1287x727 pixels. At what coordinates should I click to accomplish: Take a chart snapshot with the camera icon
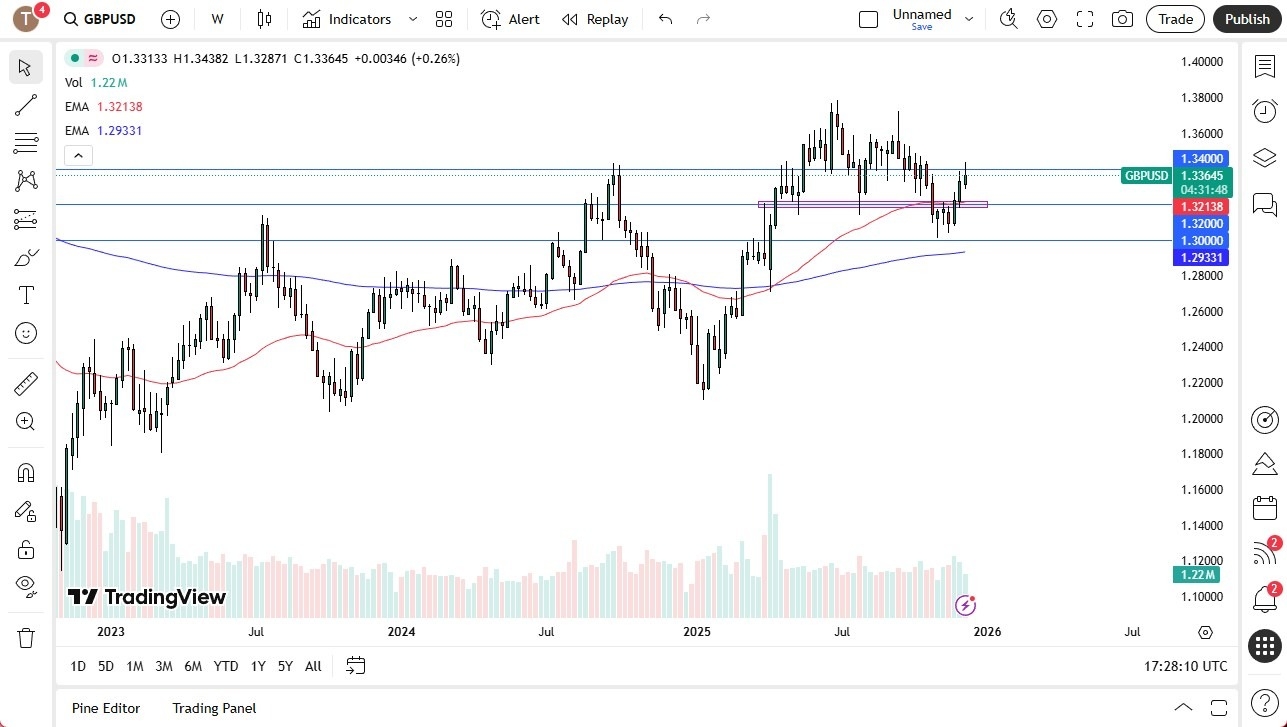(1122, 18)
